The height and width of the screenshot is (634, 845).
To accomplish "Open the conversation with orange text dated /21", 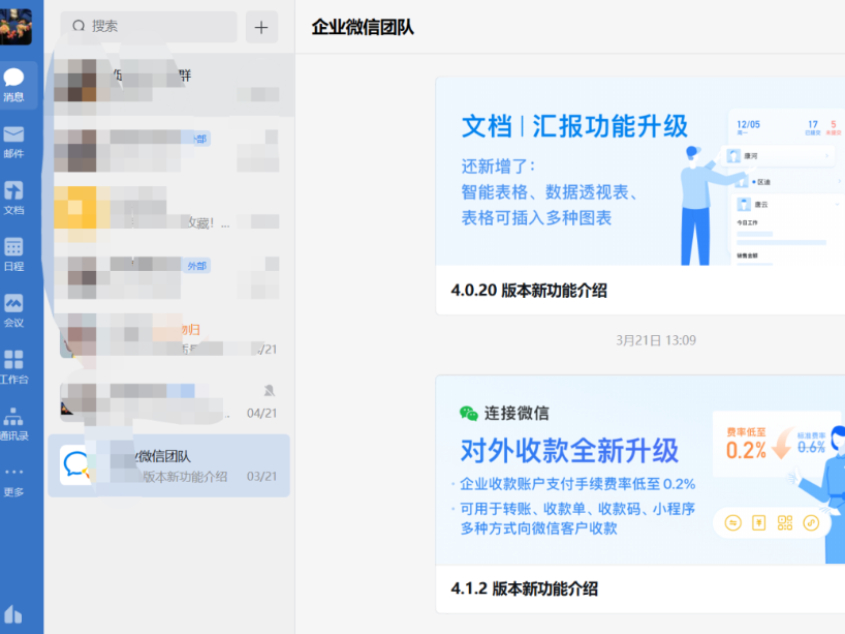I will coord(169,339).
